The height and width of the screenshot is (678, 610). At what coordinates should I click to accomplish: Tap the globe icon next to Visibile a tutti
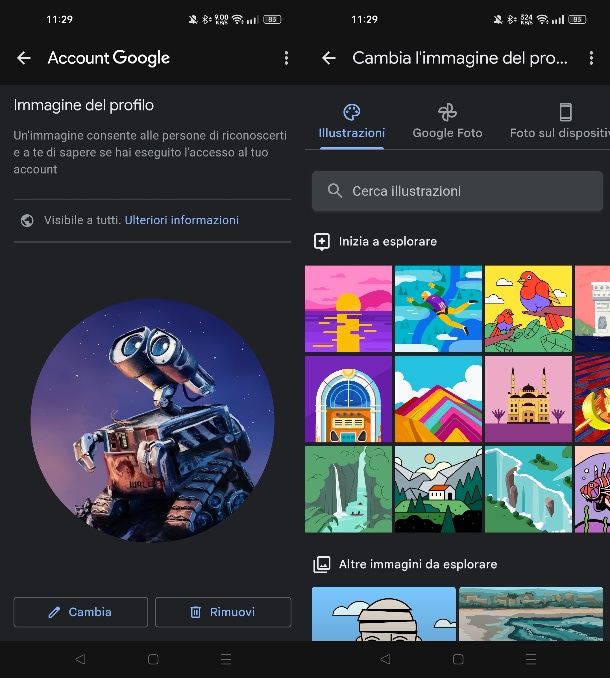[27, 220]
